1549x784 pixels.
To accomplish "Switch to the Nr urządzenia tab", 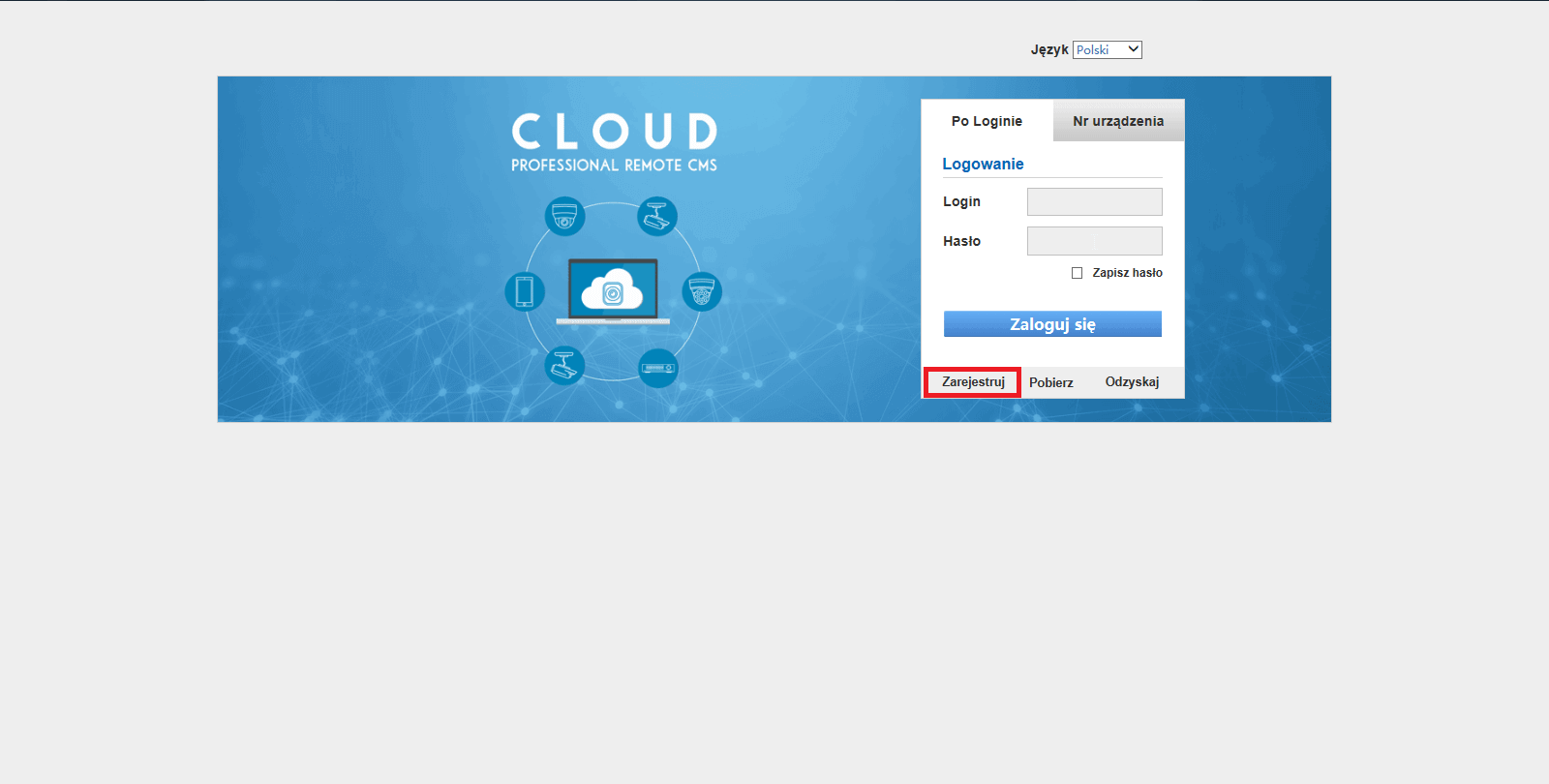I will [x=1118, y=121].
